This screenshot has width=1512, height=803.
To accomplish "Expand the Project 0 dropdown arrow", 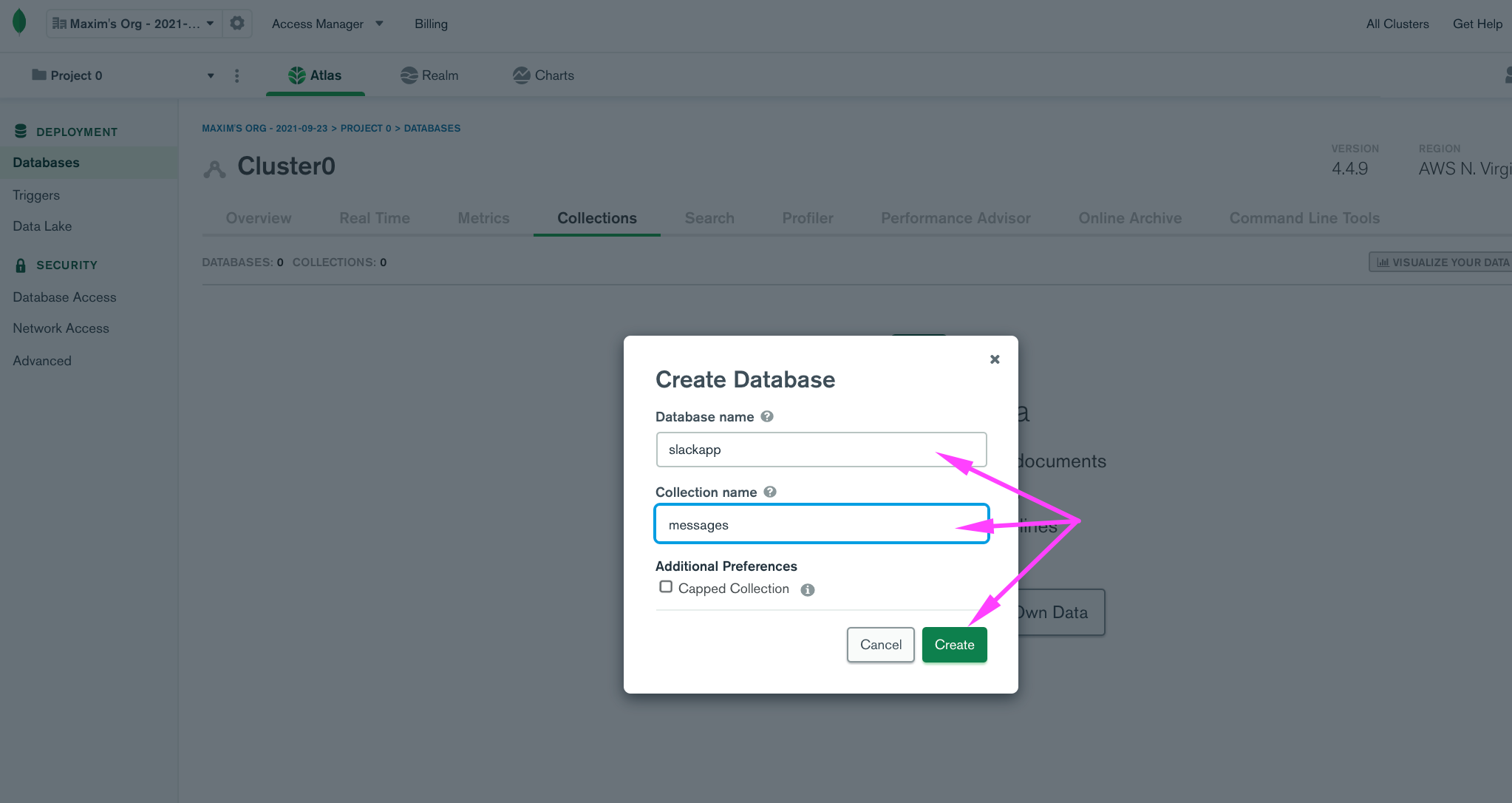I will [211, 75].
